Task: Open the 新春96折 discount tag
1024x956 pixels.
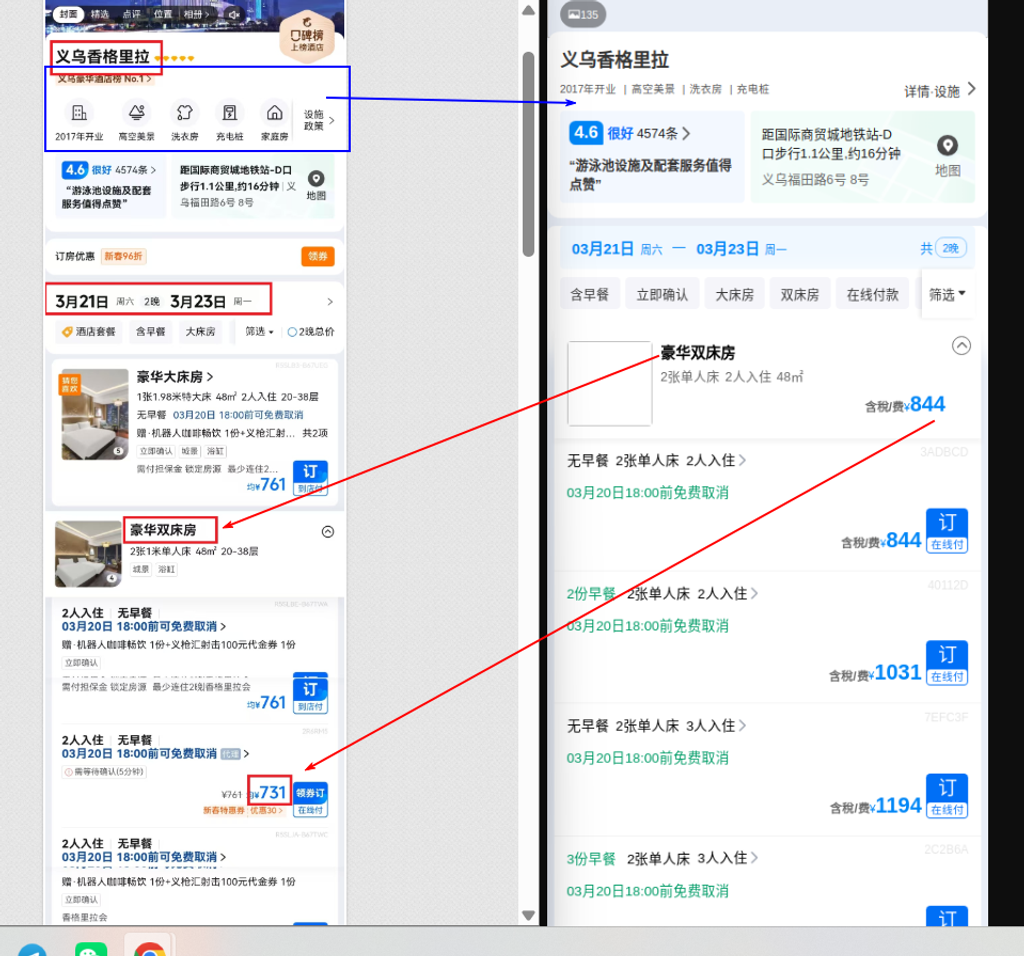Action: [x=123, y=256]
